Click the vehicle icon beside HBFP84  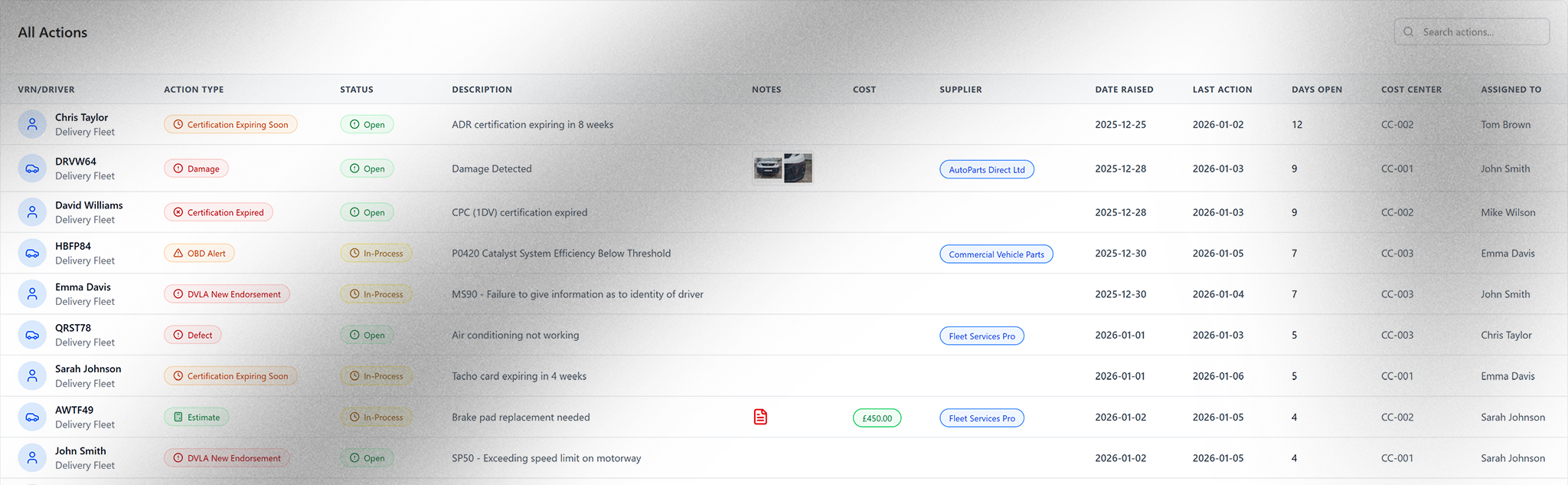click(x=32, y=254)
